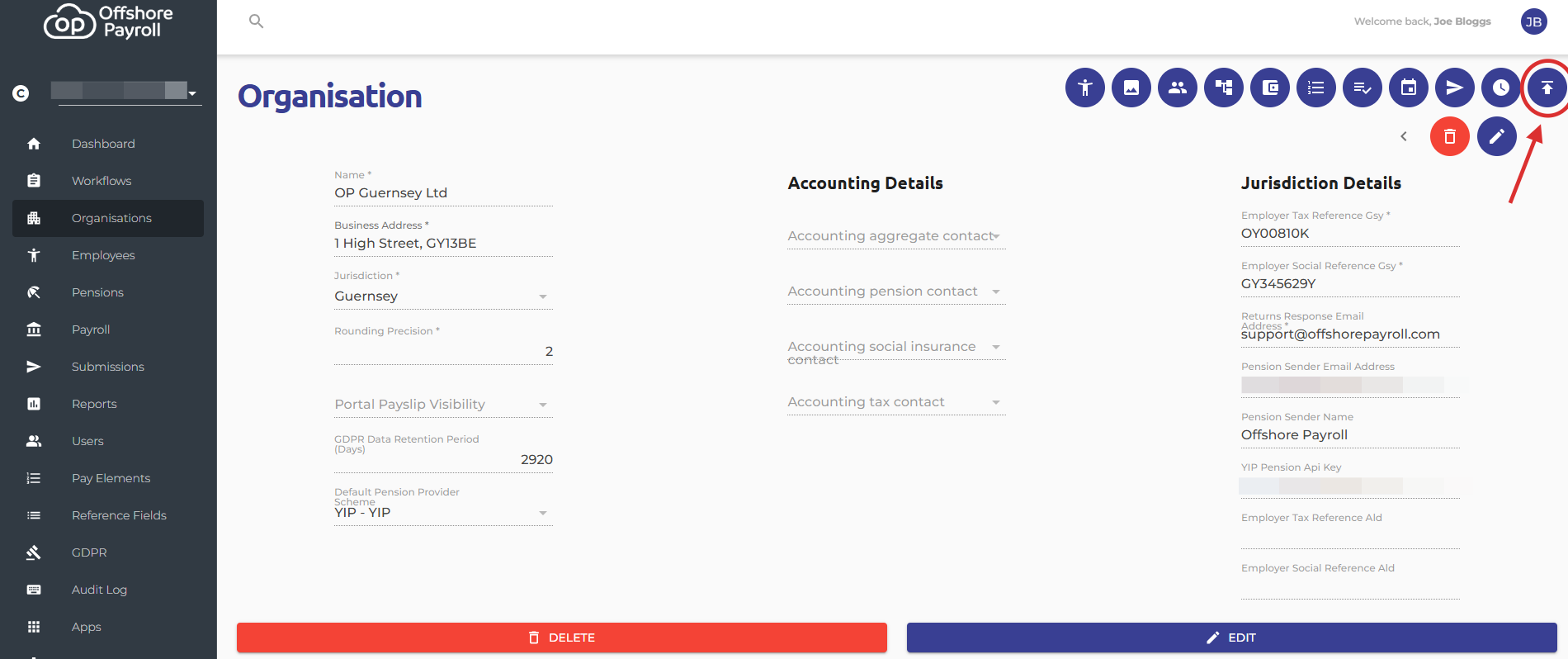Go to Dashboard in the sidebar

click(x=108, y=144)
